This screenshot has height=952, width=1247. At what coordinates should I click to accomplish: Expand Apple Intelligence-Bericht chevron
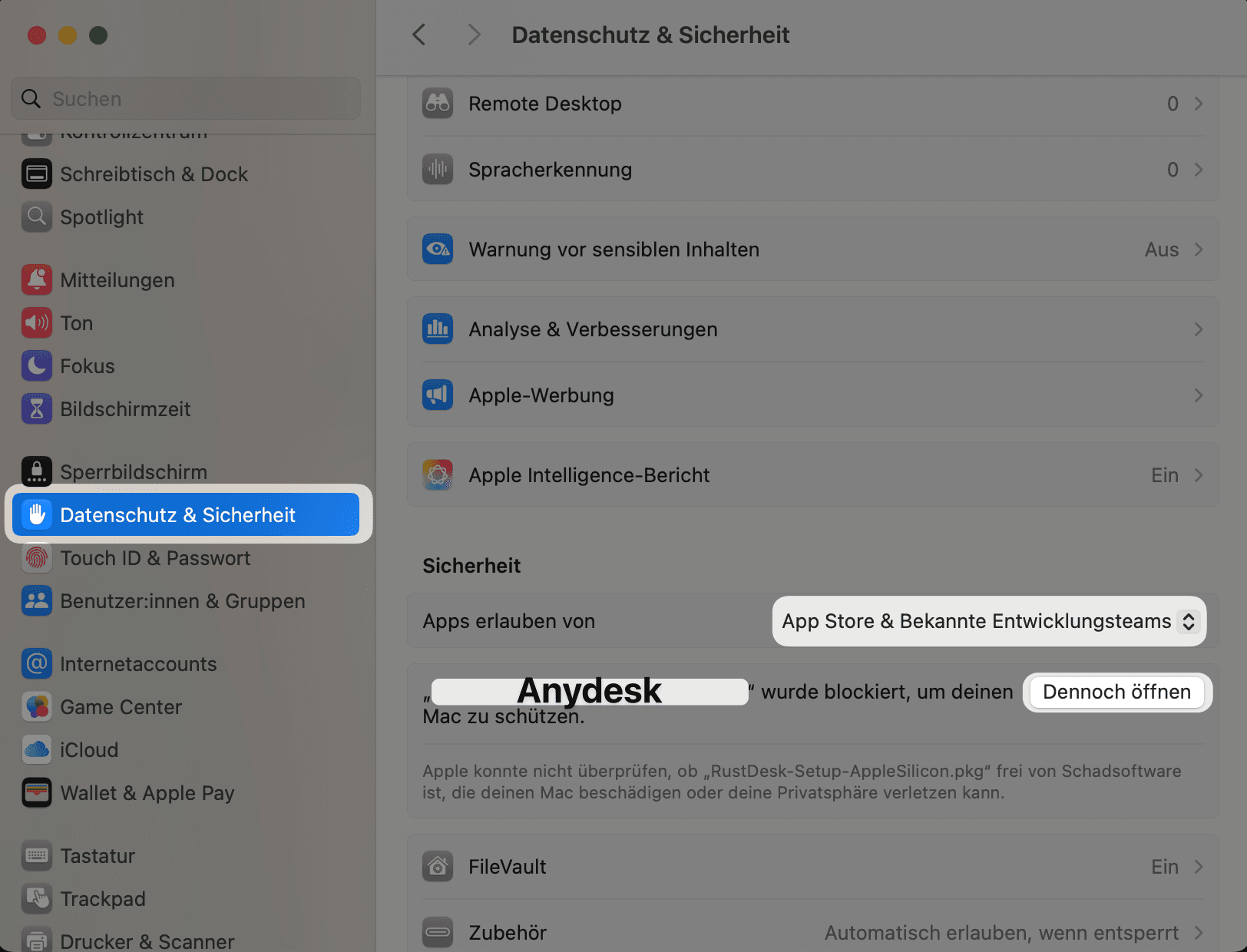[x=1199, y=475]
